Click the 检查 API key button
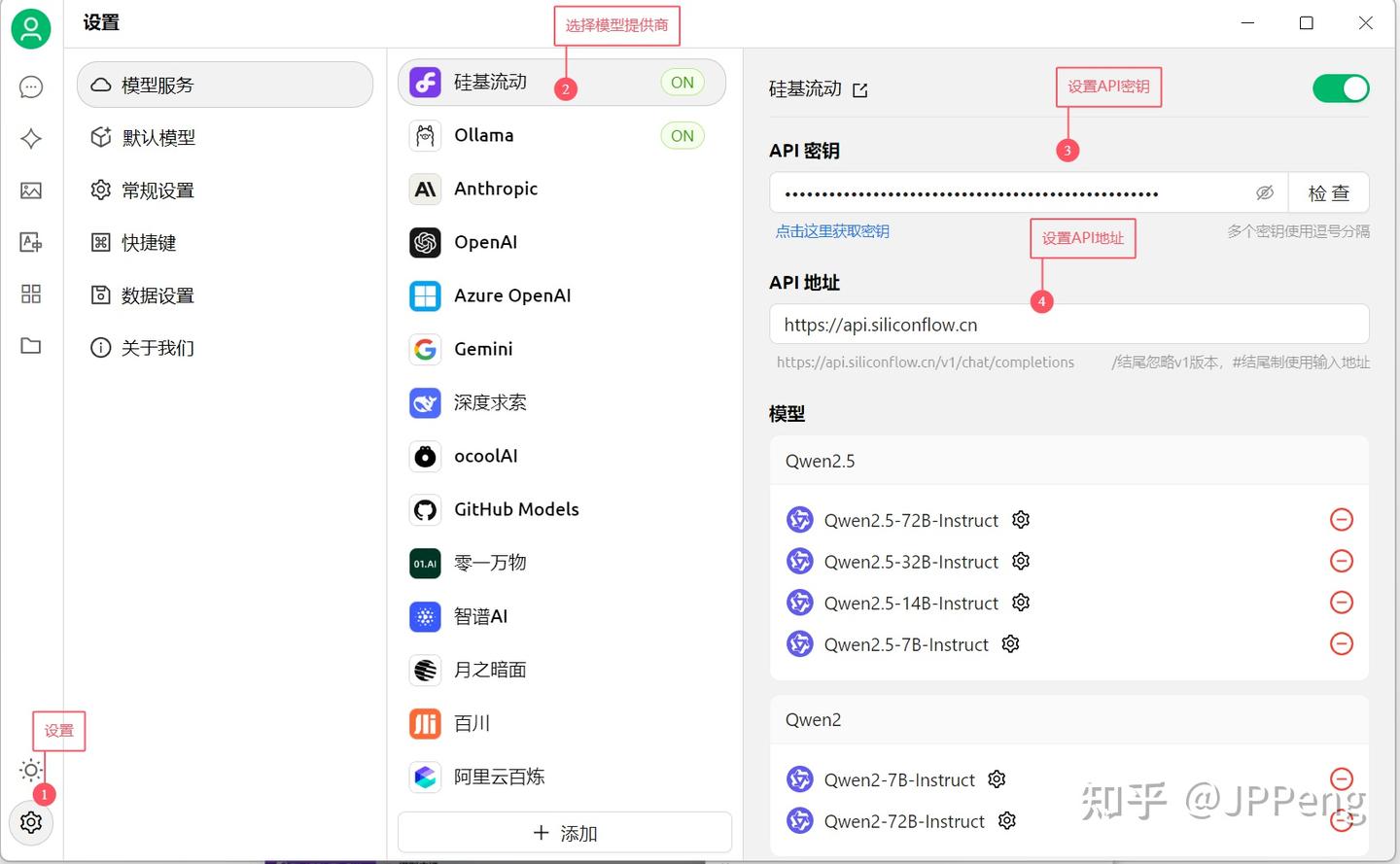This screenshot has width=1400, height=864. pyautogui.click(x=1329, y=192)
